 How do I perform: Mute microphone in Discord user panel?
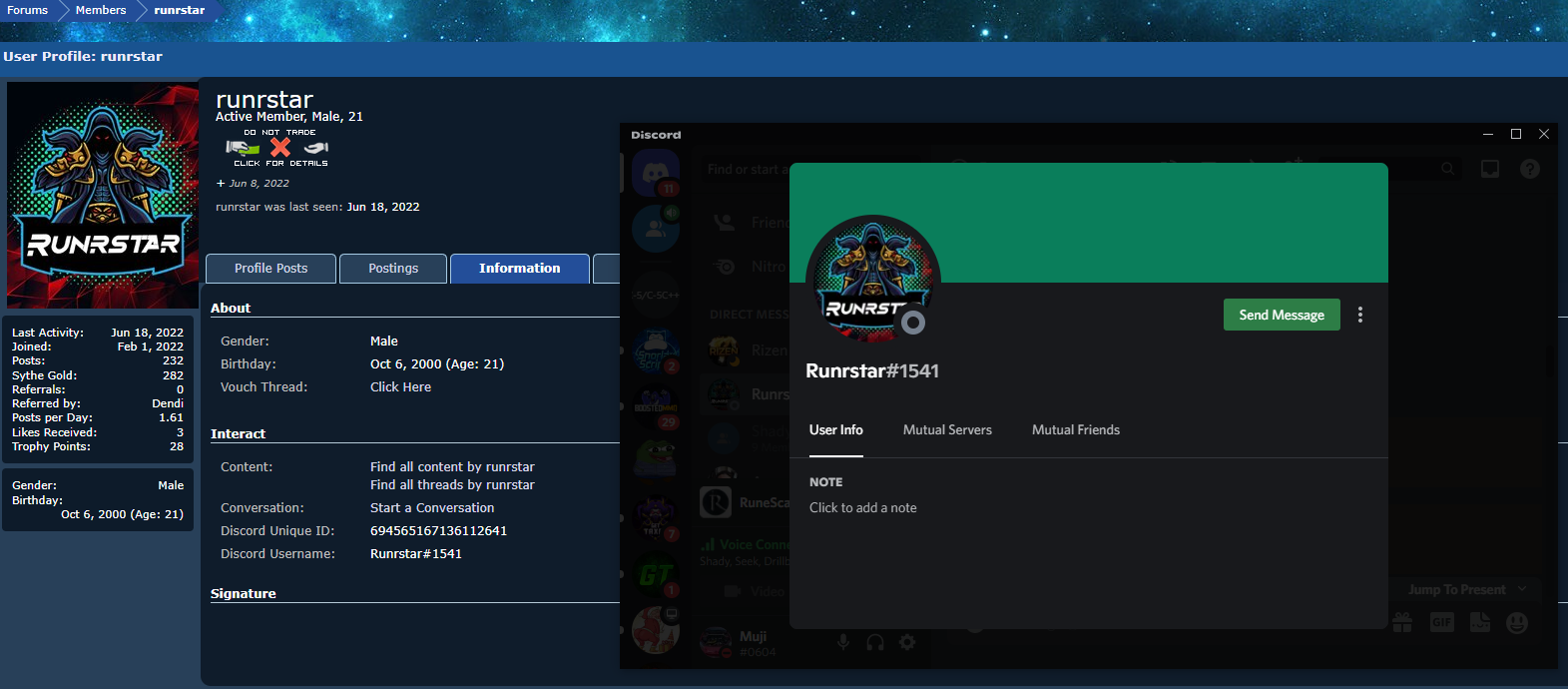point(843,642)
